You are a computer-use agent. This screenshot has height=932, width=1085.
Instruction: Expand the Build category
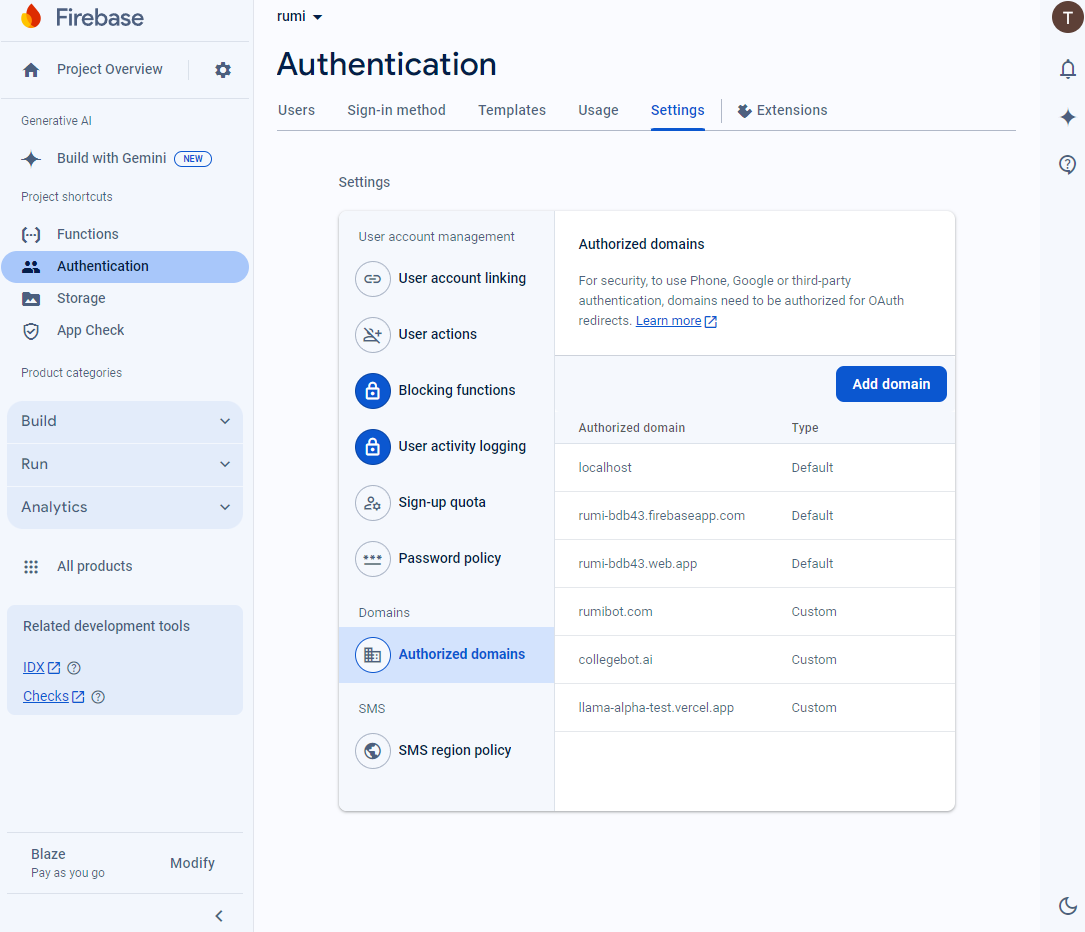pos(125,421)
